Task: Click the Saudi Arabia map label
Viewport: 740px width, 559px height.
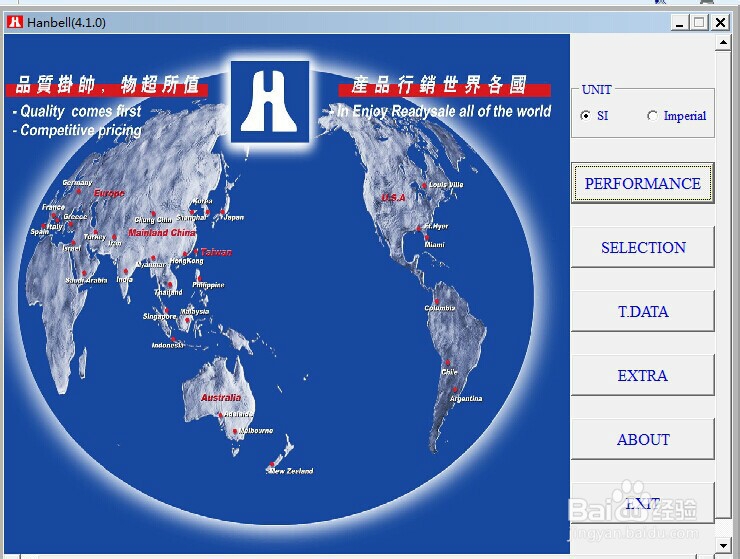Action: pyautogui.click(x=86, y=280)
